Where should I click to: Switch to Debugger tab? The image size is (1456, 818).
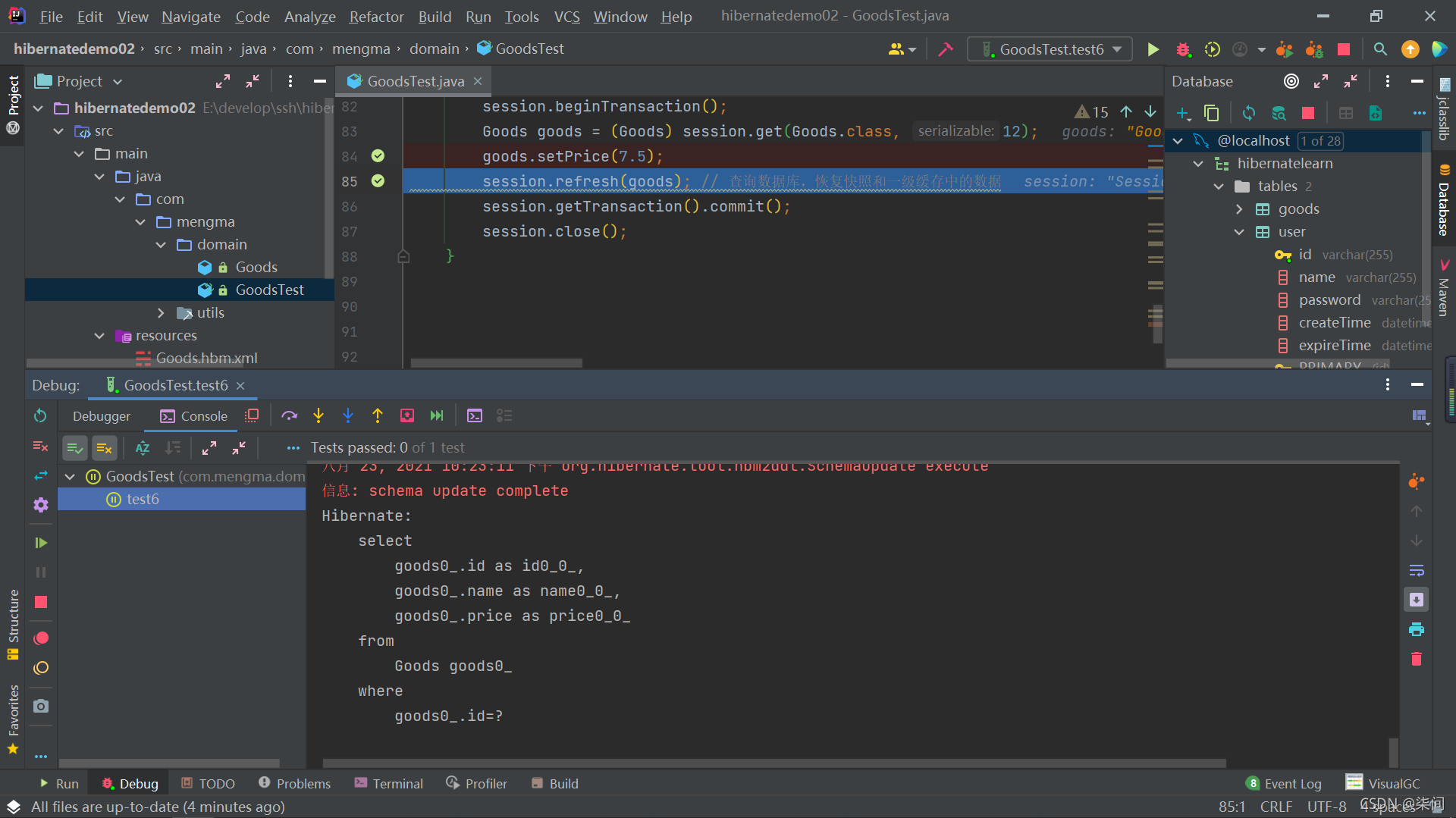pyautogui.click(x=102, y=416)
